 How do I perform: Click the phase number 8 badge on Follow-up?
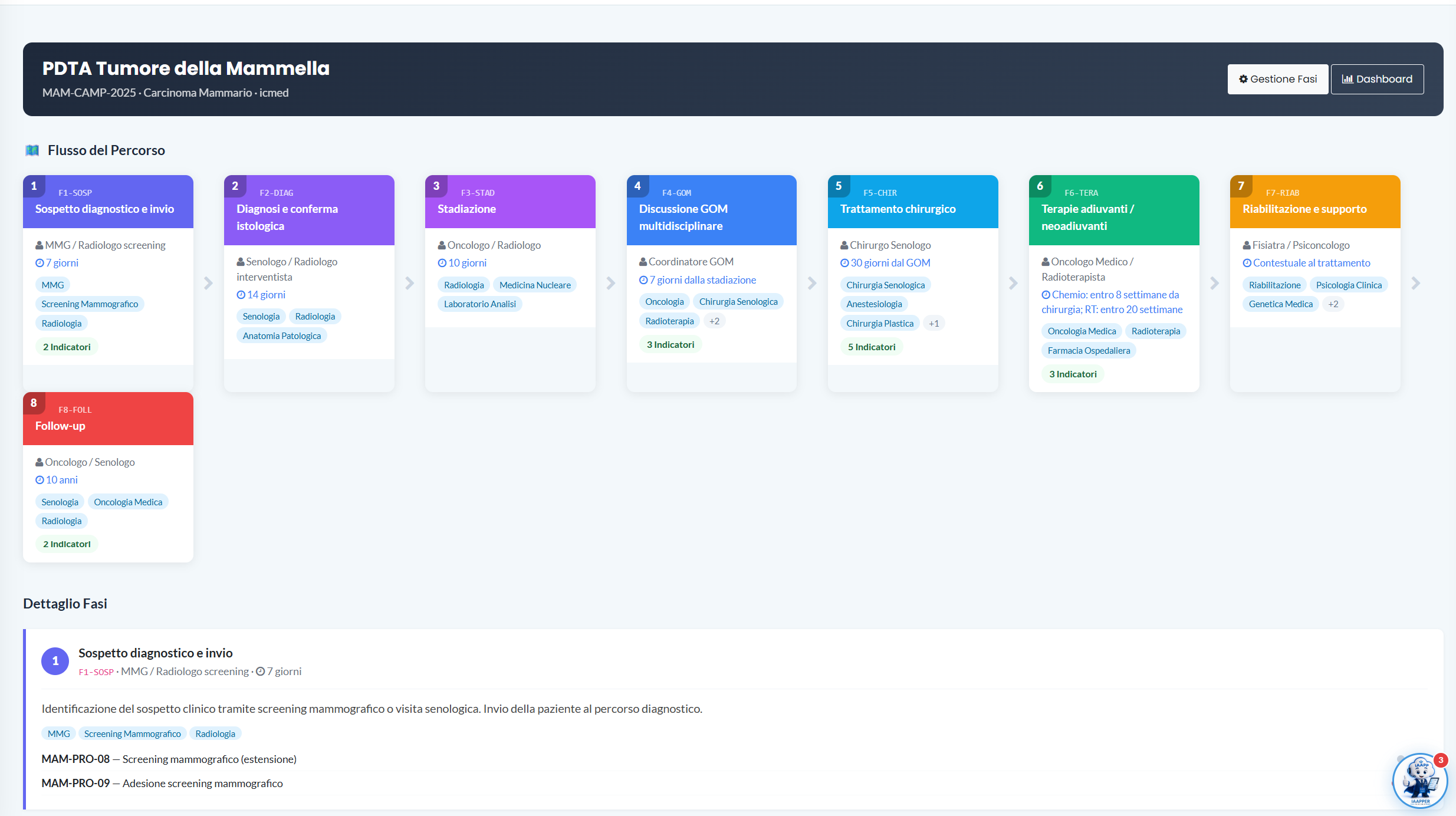click(34, 403)
